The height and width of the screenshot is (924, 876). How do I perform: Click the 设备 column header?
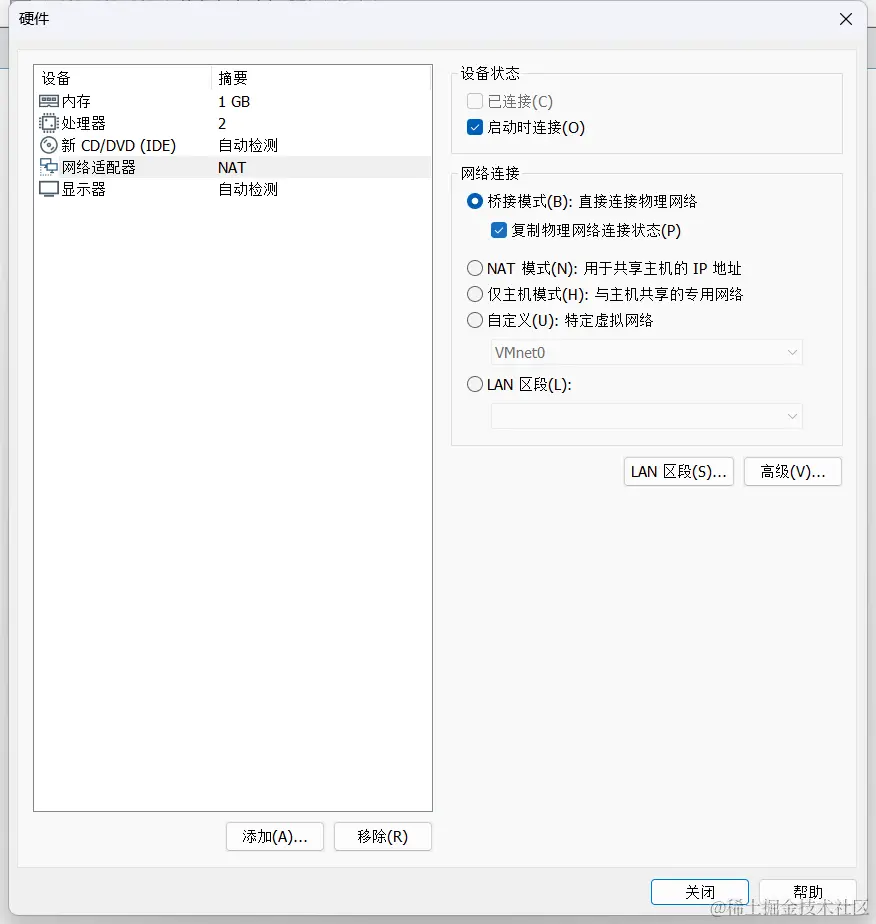pyautogui.click(x=56, y=78)
